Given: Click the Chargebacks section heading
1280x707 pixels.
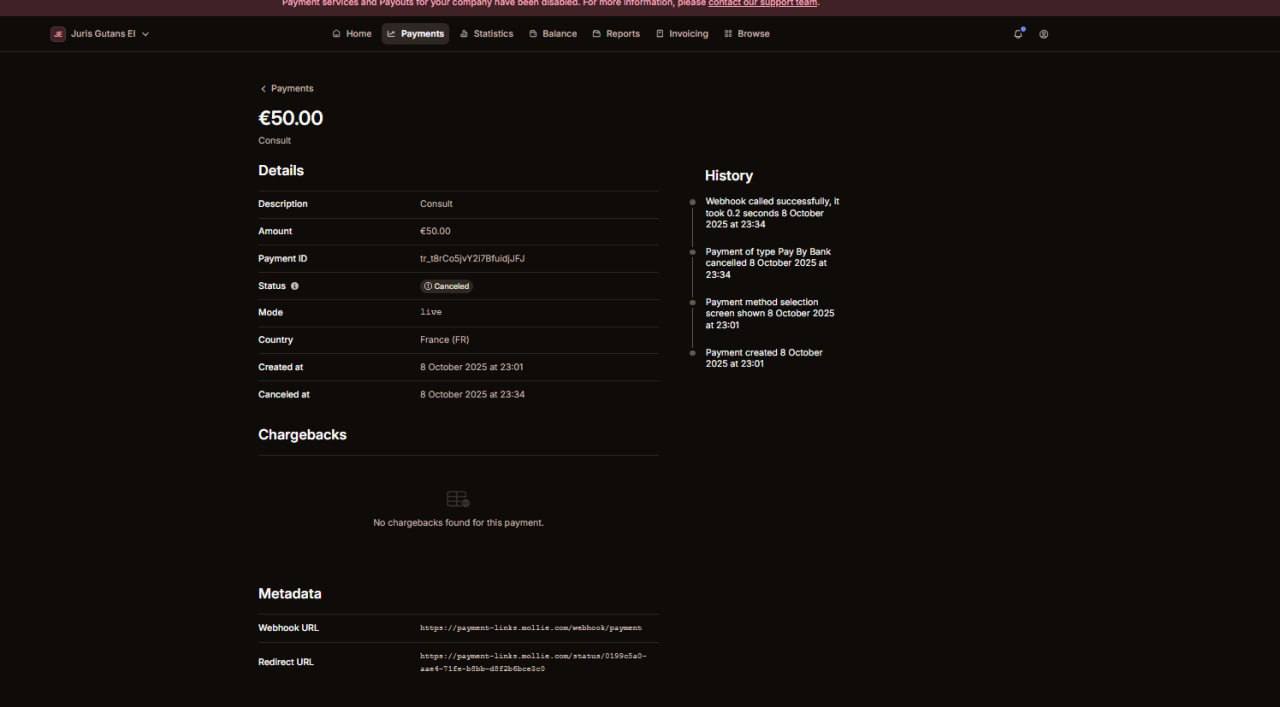Looking at the screenshot, I should pos(302,435).
